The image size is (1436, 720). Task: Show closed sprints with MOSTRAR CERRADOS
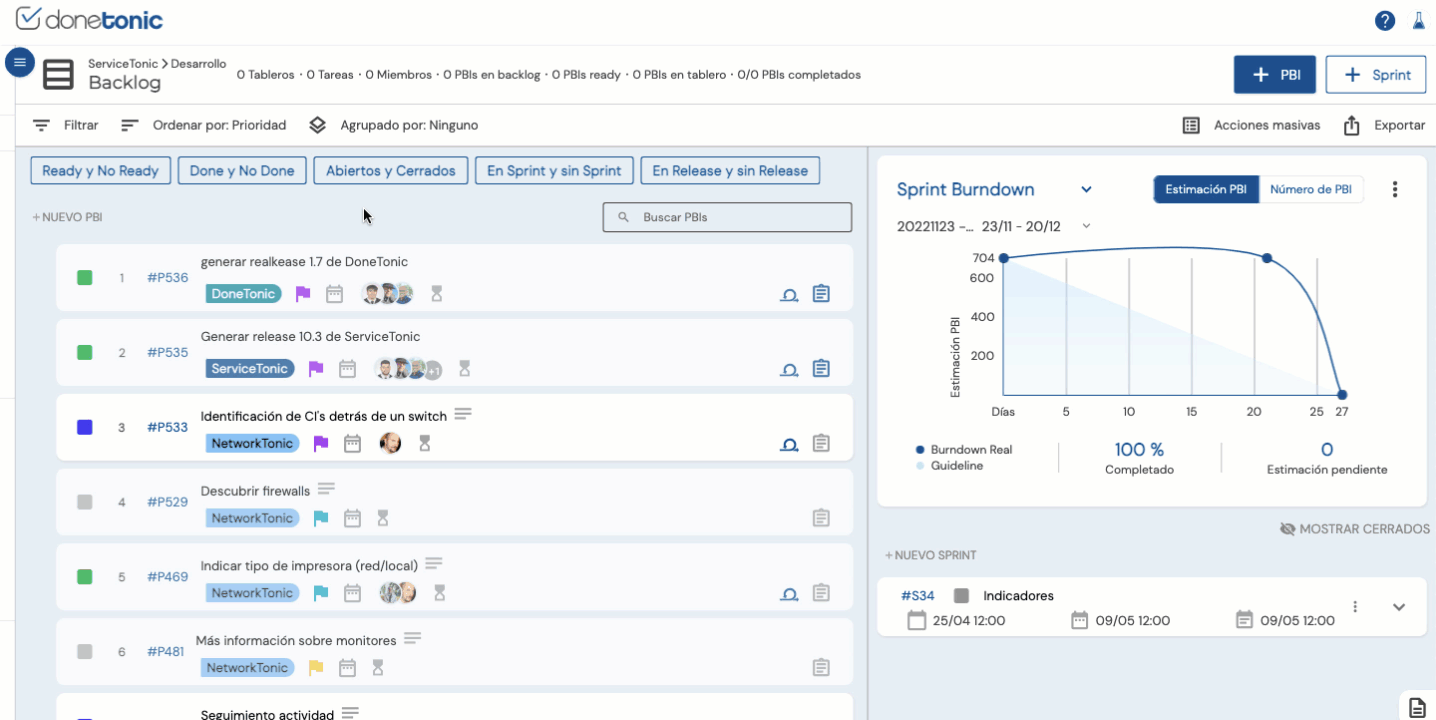pos(1355,529)
